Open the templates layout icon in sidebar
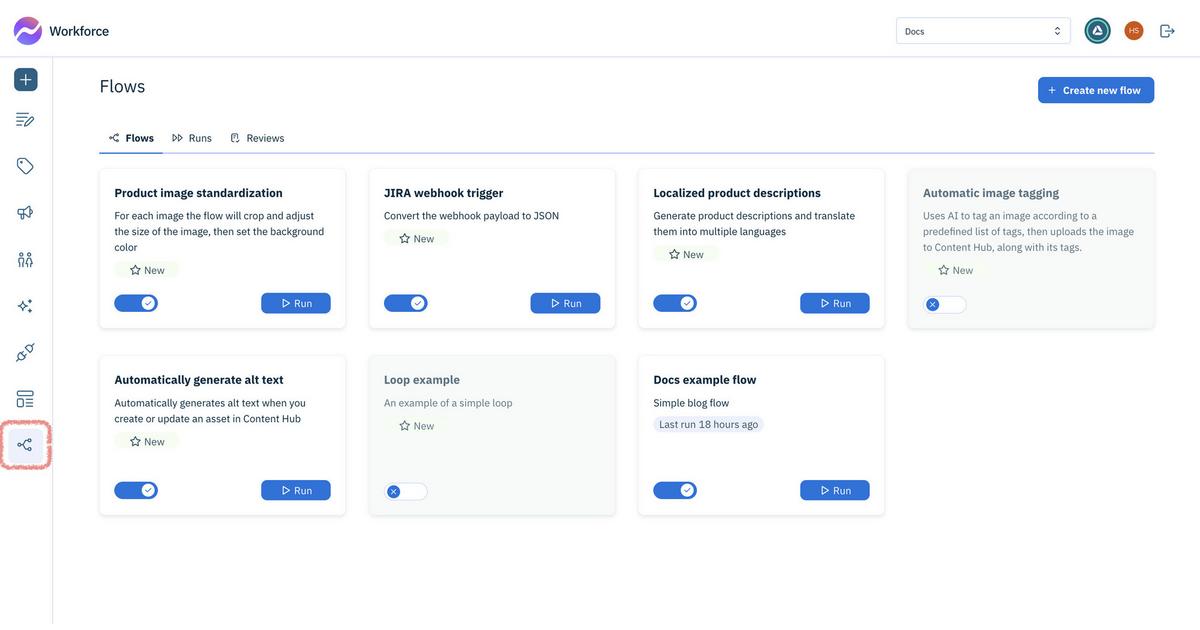The height and width of the screenshot is (630, 1200). pos(26,399)
